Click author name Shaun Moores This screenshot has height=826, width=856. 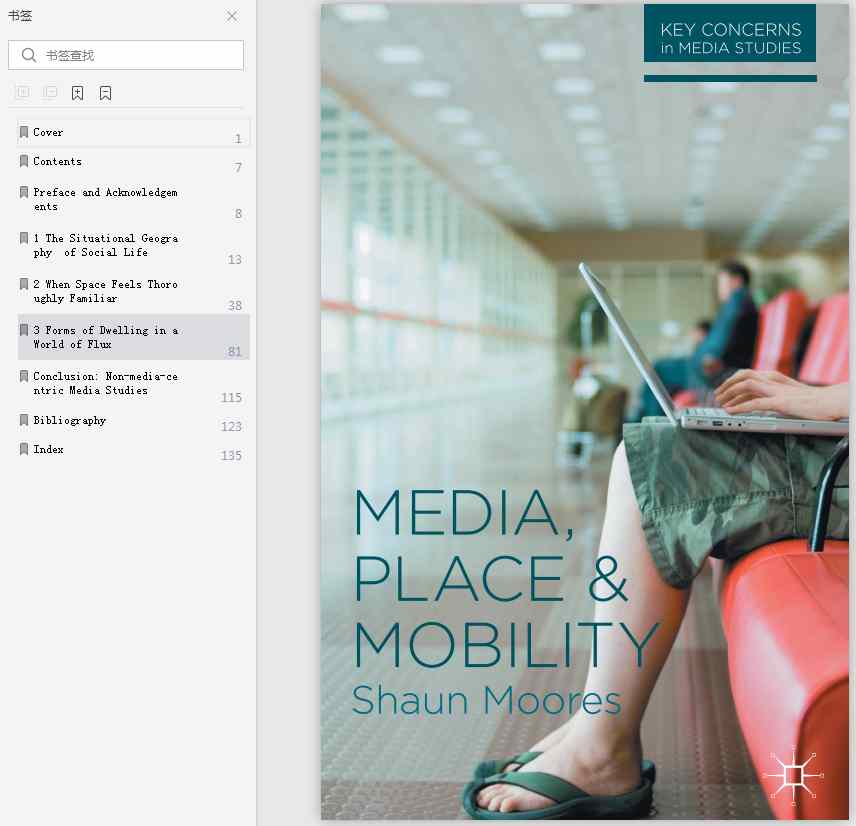pos(486,700)
